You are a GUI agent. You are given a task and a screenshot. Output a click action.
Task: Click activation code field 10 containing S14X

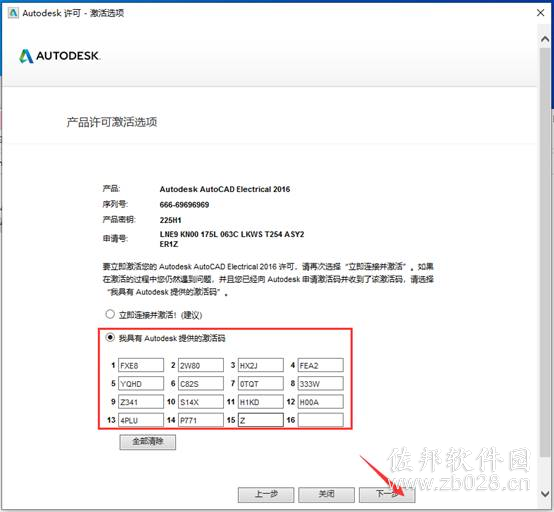201,402
